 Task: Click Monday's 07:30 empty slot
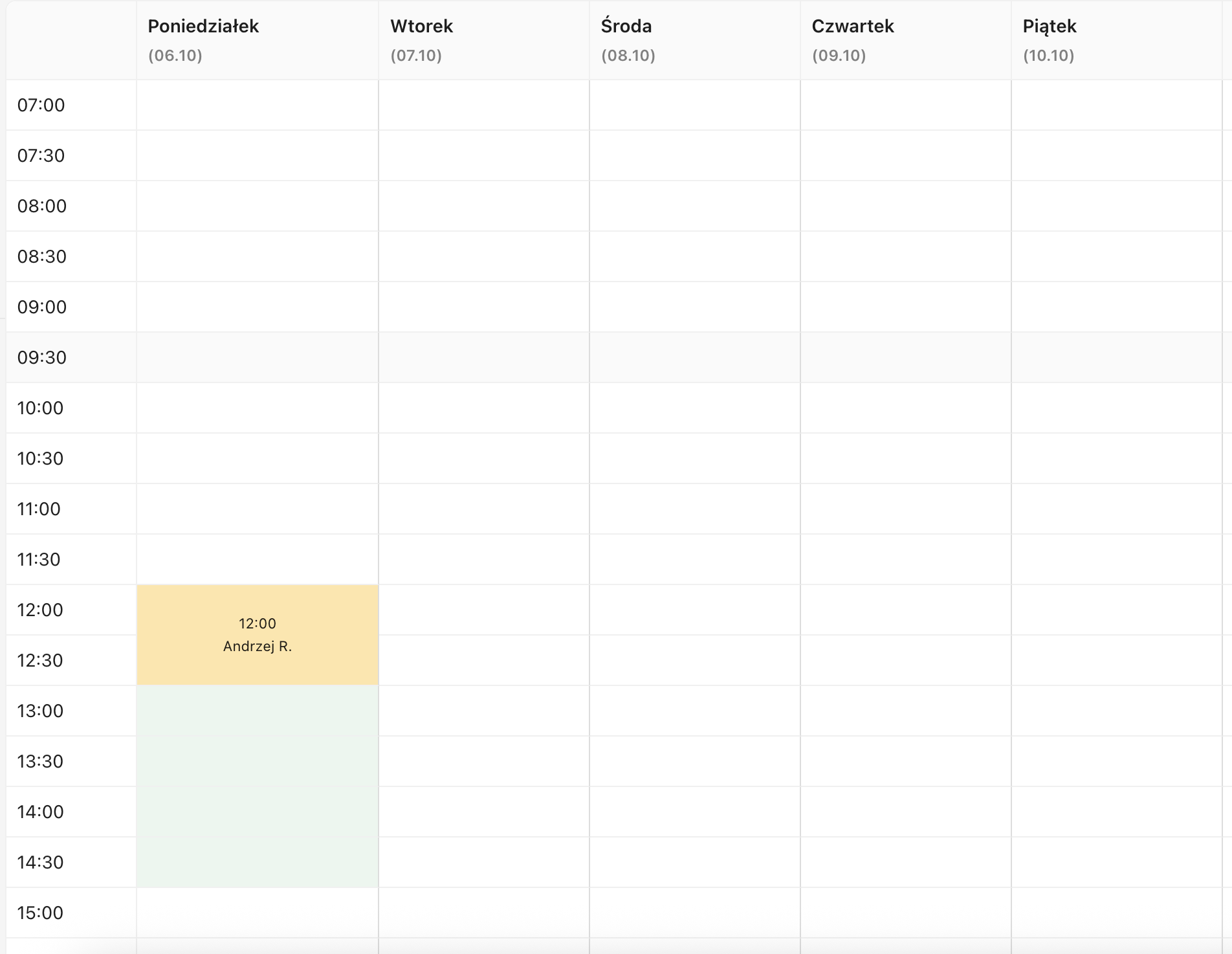258,155
